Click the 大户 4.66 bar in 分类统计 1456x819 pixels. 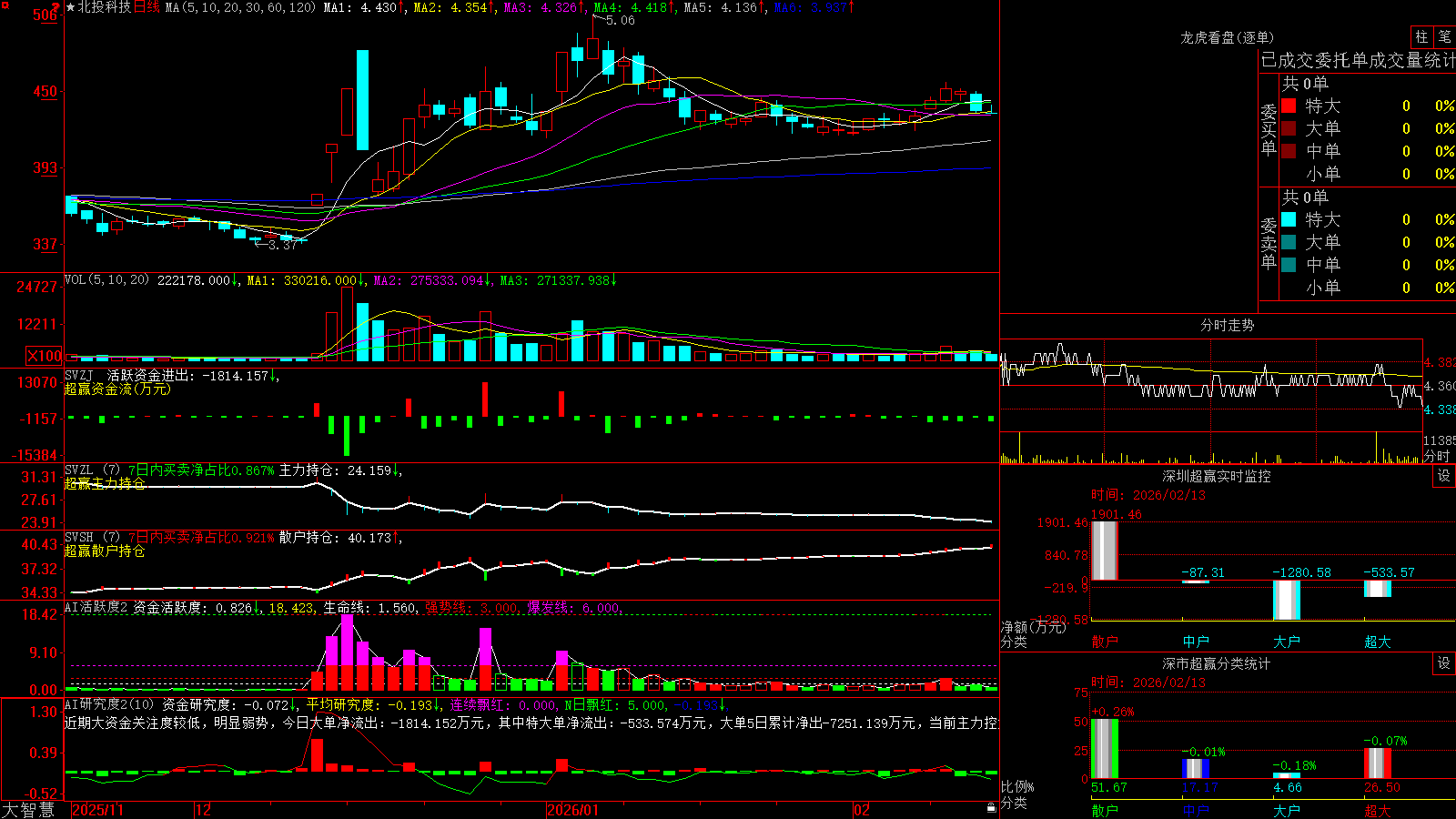click(x=1287, y=776)
